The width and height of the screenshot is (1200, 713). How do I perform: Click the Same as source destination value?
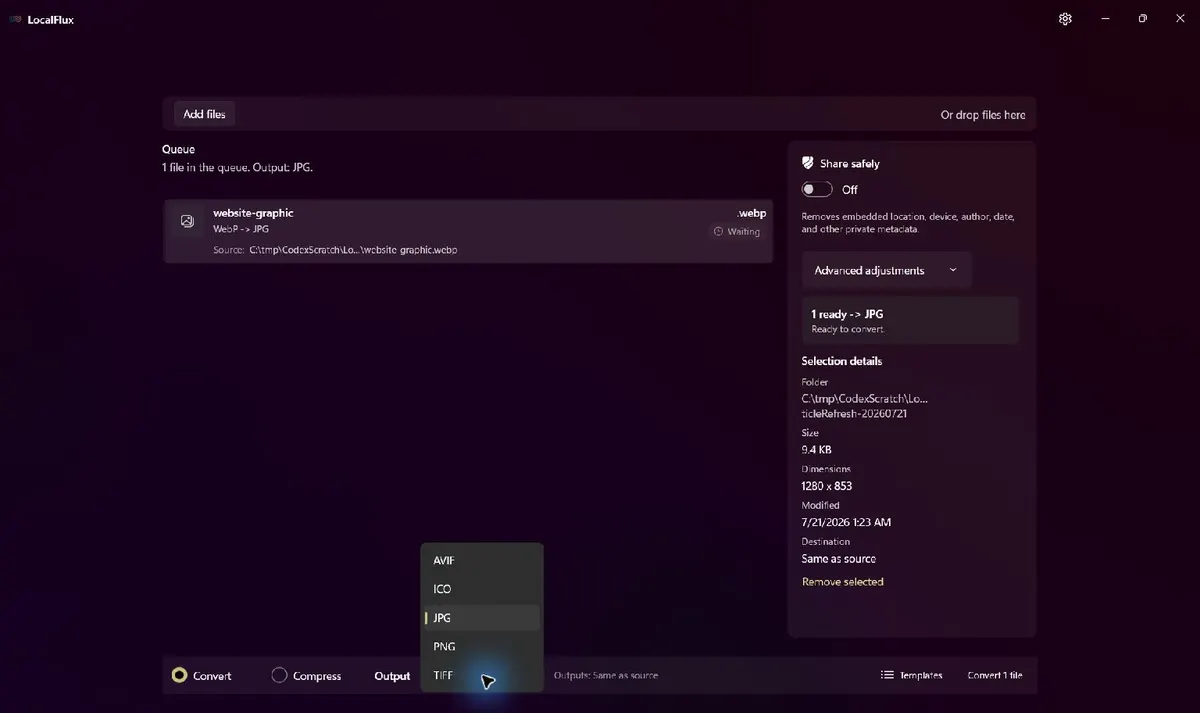tap(838, 559)
